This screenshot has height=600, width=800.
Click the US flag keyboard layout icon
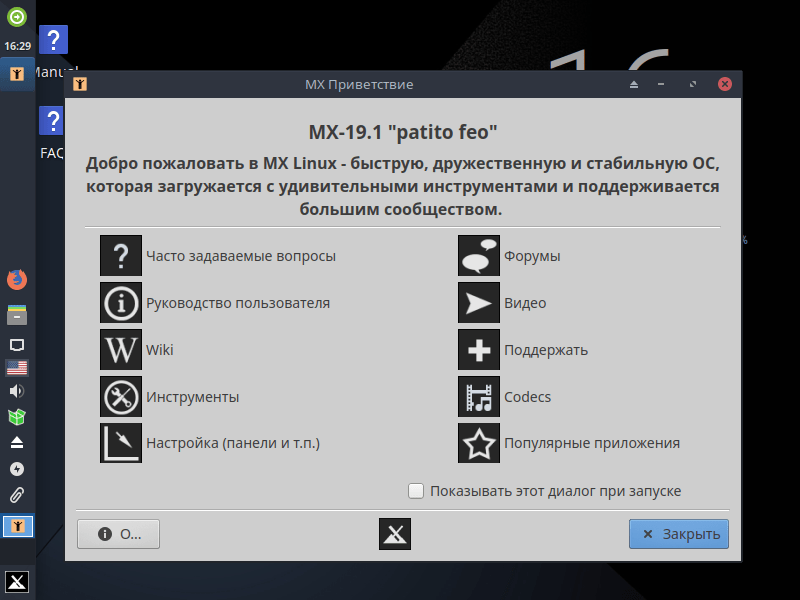pyautogui.click(x=17, y=368)
